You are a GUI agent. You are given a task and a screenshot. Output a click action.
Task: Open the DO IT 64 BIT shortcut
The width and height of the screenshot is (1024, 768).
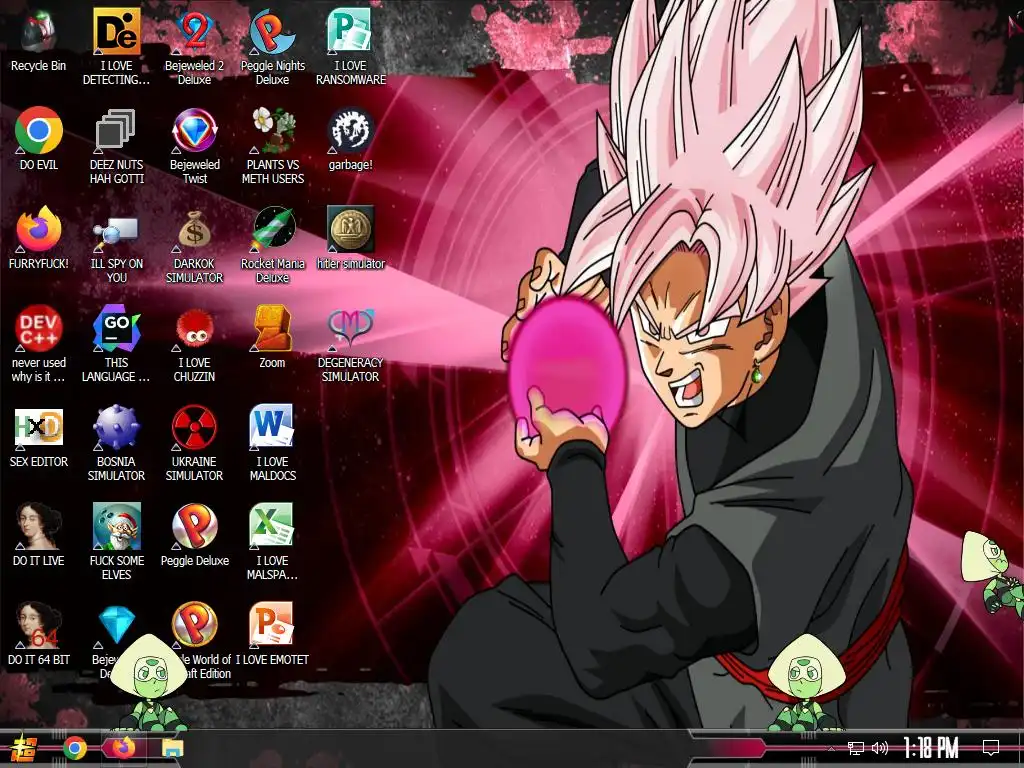tap(39, 635)
